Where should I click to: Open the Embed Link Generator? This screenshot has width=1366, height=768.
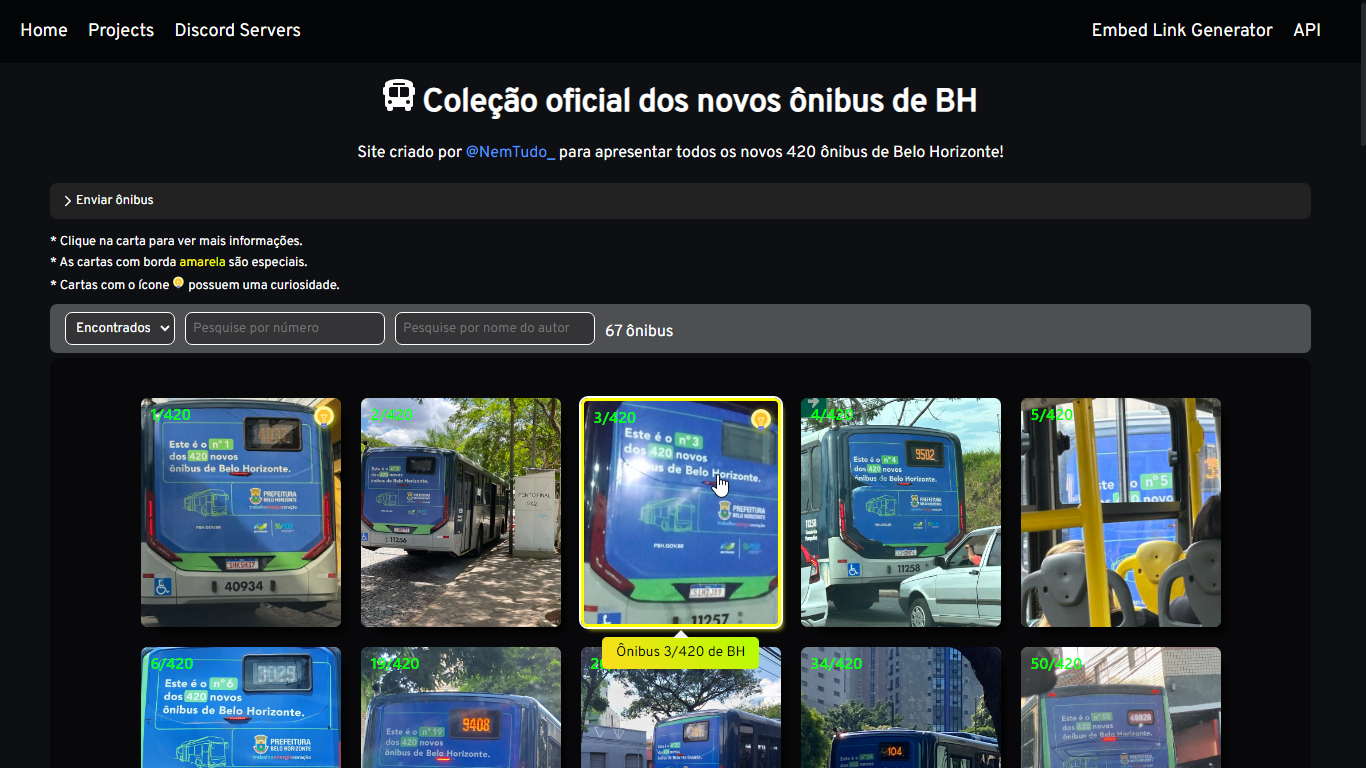click(1182, 30)
